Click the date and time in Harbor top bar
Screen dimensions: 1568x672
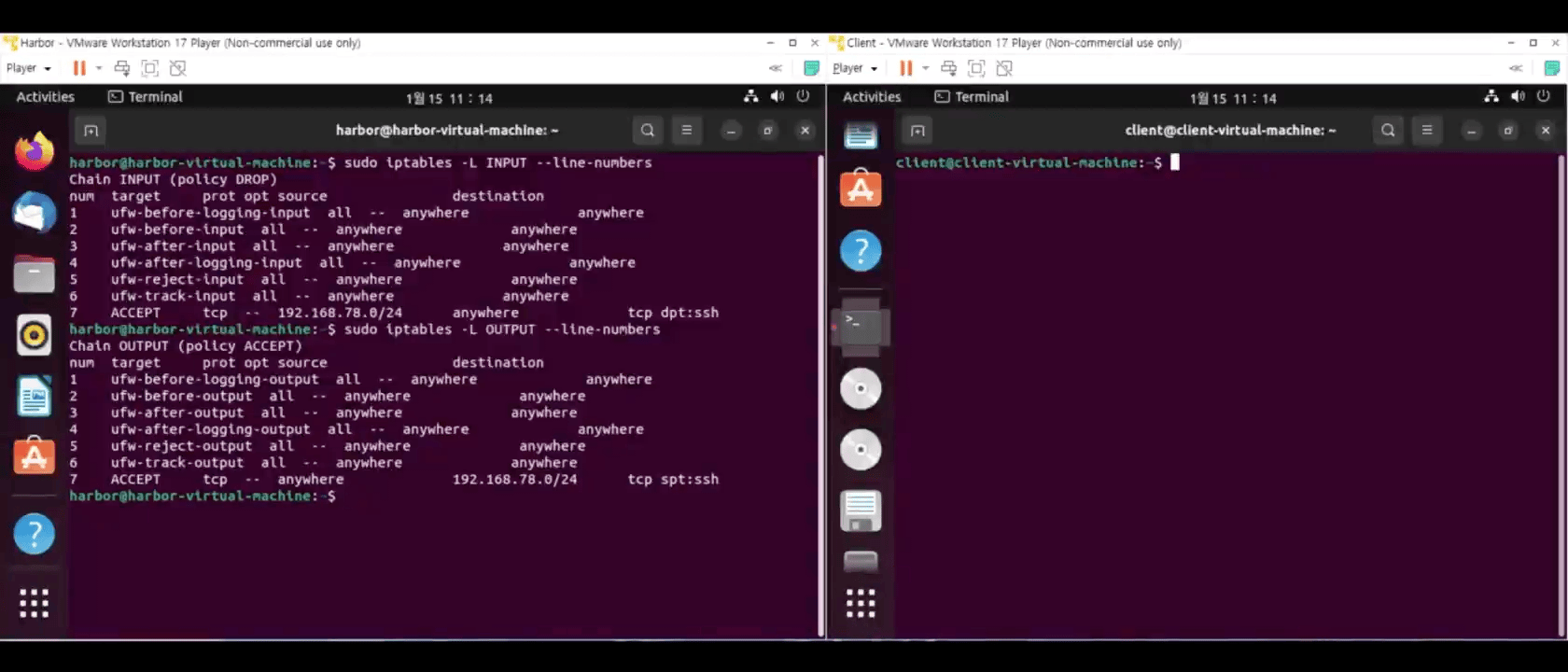coord(449,98)
